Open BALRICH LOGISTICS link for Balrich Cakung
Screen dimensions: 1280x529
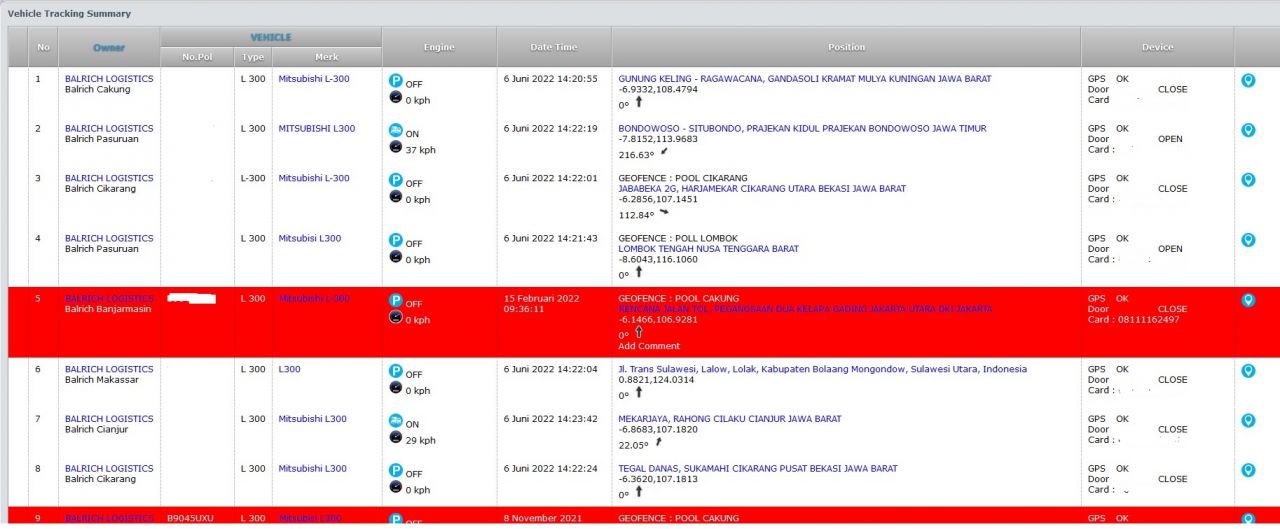tap(109, 79)
